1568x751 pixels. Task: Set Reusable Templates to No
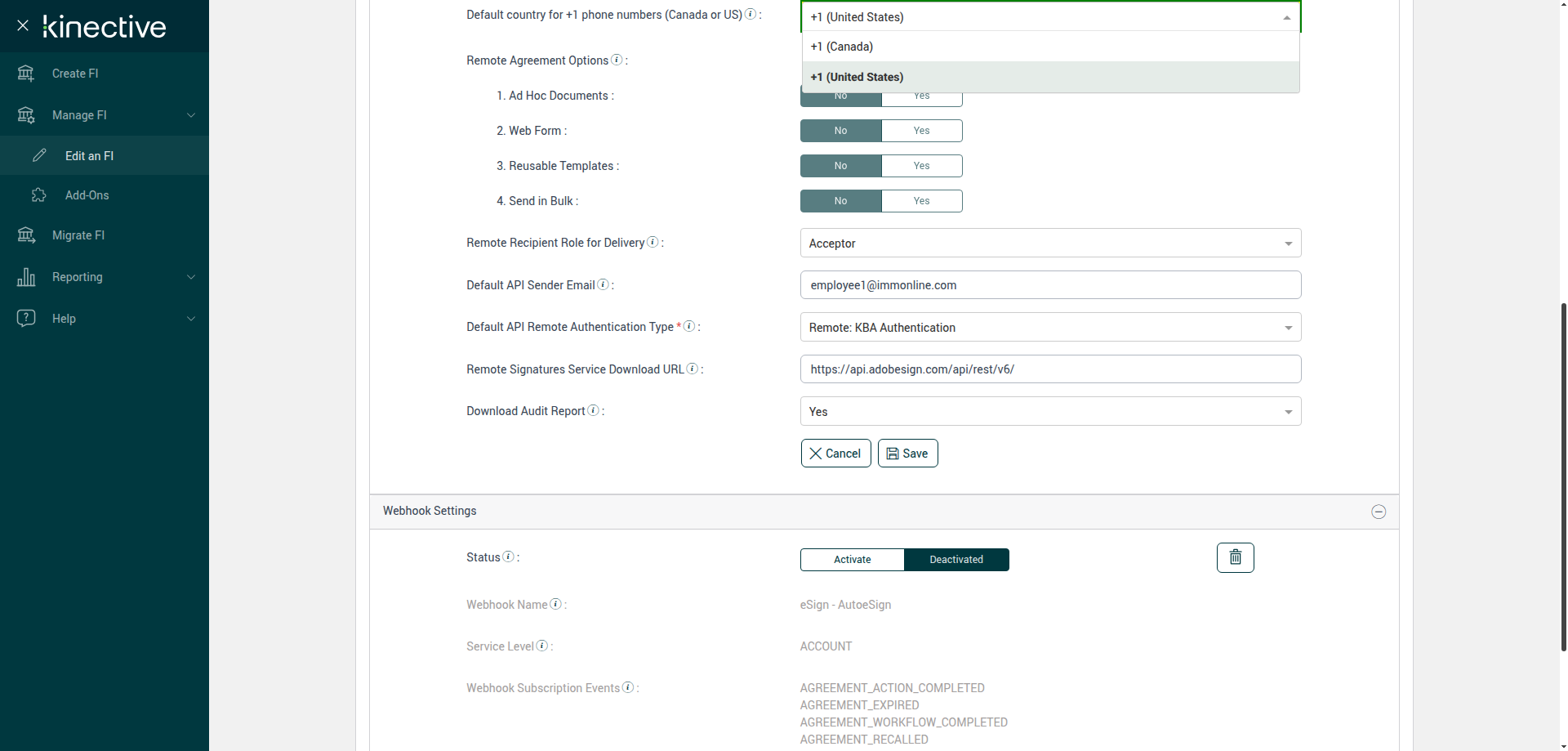pos(841,166)
